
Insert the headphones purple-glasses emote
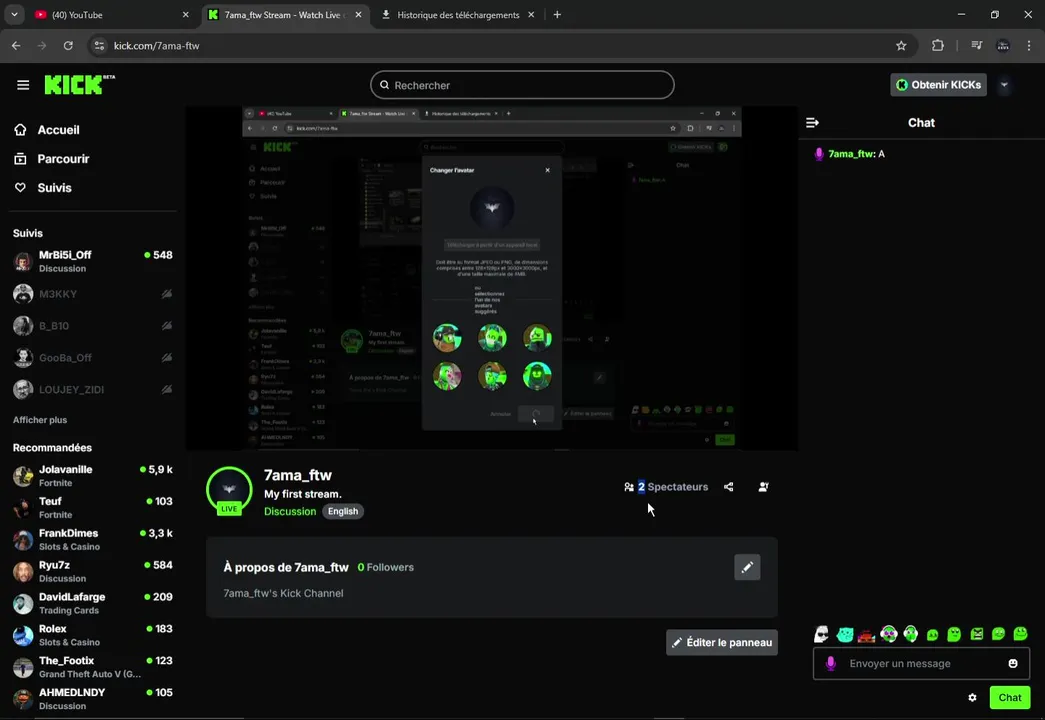[888, 634]
